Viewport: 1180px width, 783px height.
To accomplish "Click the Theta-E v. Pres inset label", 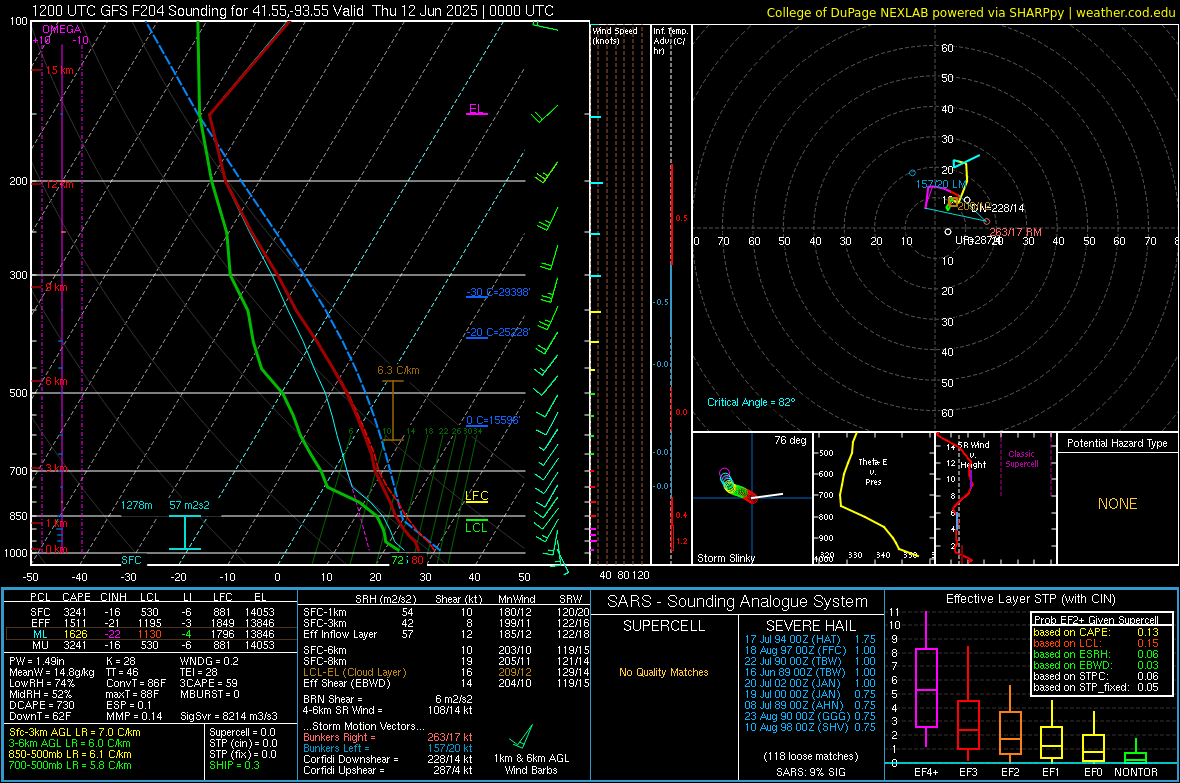I will (x=872, y=471).
